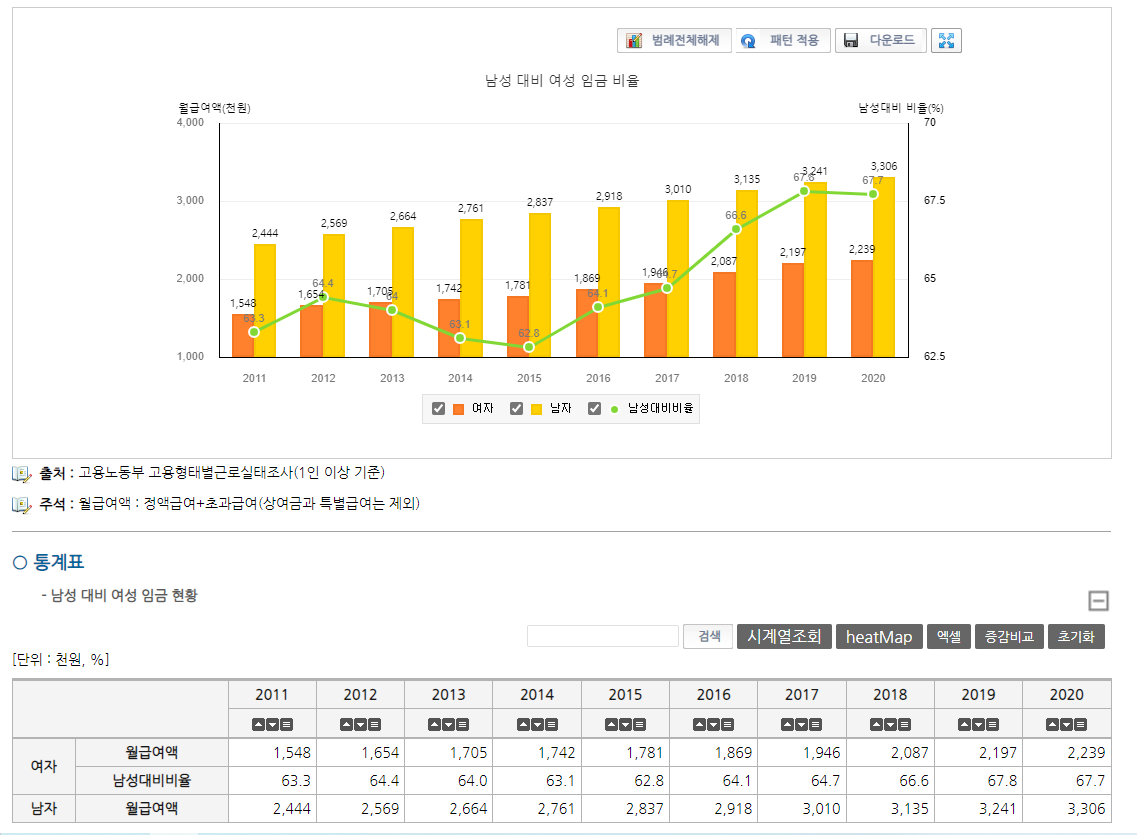Click the yellow 남자 legend swatch
1137x835 pixels.
click(537, 410)
